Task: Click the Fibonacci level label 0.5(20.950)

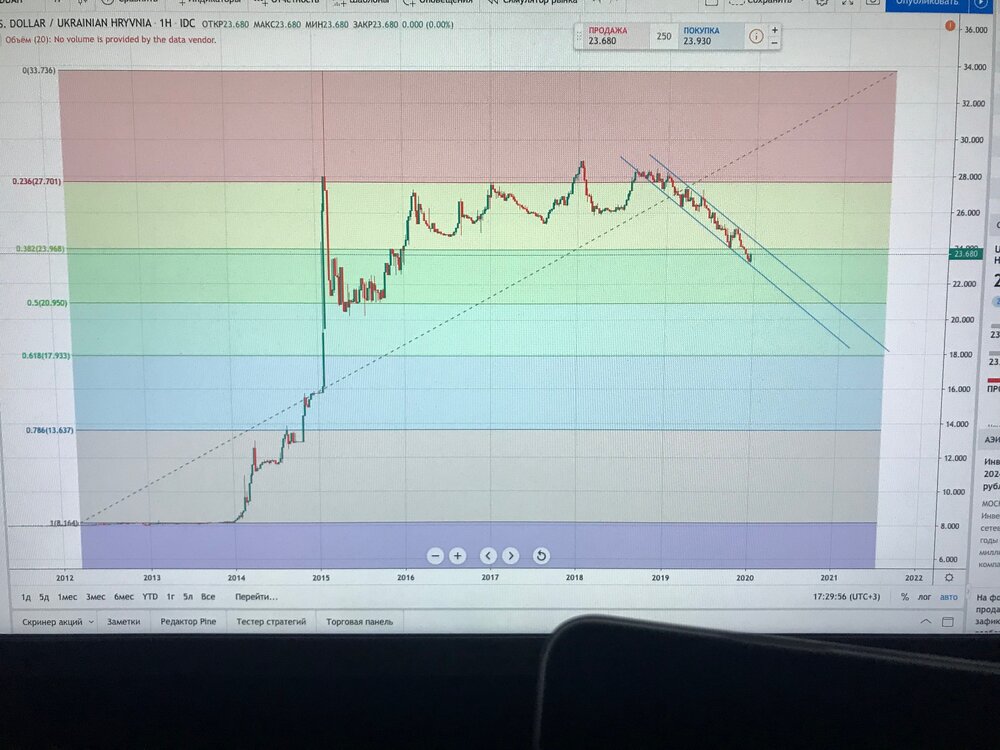Action: click(x=47, y=303)
